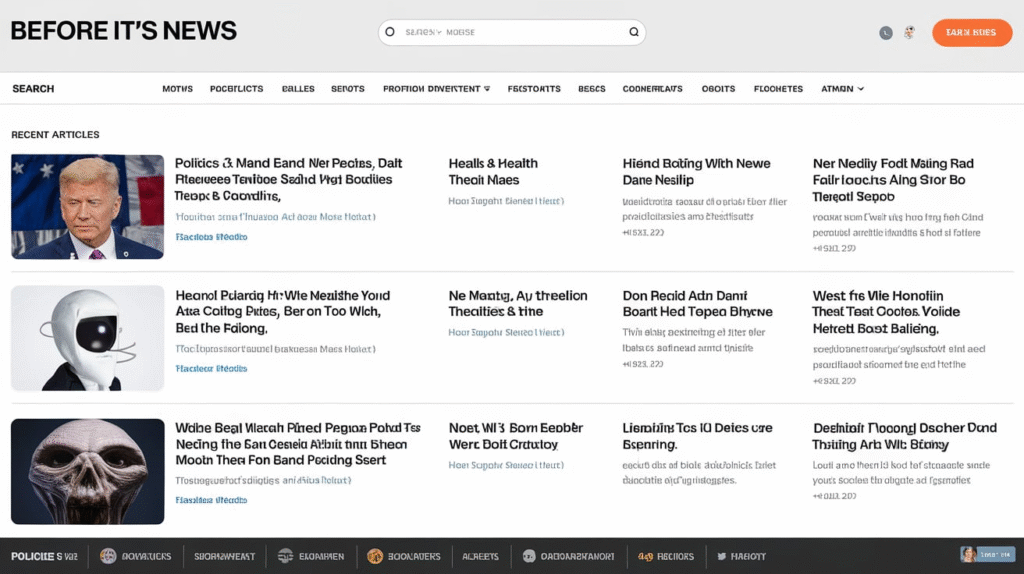This screenshot has height=574, width=1024.
Task: Open the BESCS navigation item
Action: [x=592, y=89]
